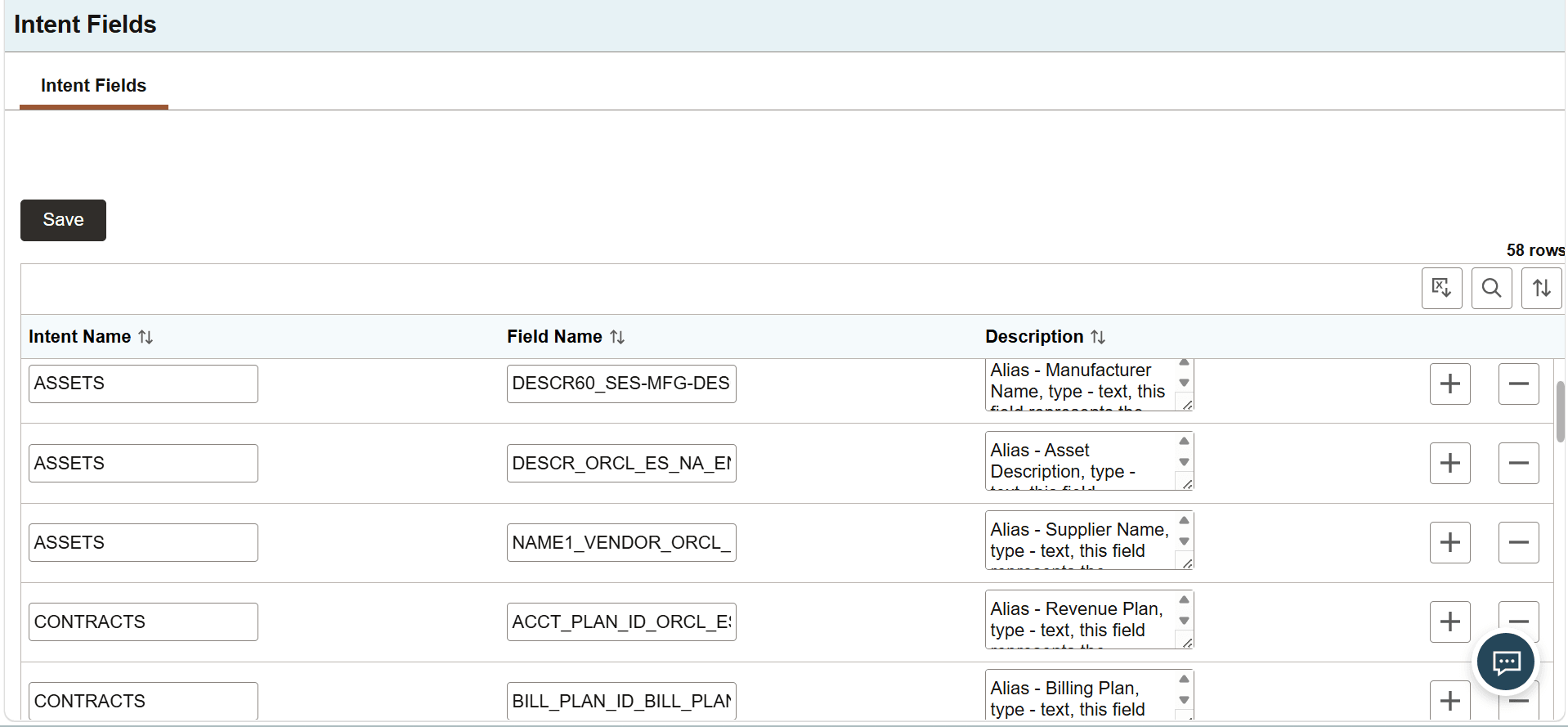Viewport: 1568px width, 727px height.
Task: Add row after DESCR60_SES-MFG-DES row
Action: point(1449,384)
